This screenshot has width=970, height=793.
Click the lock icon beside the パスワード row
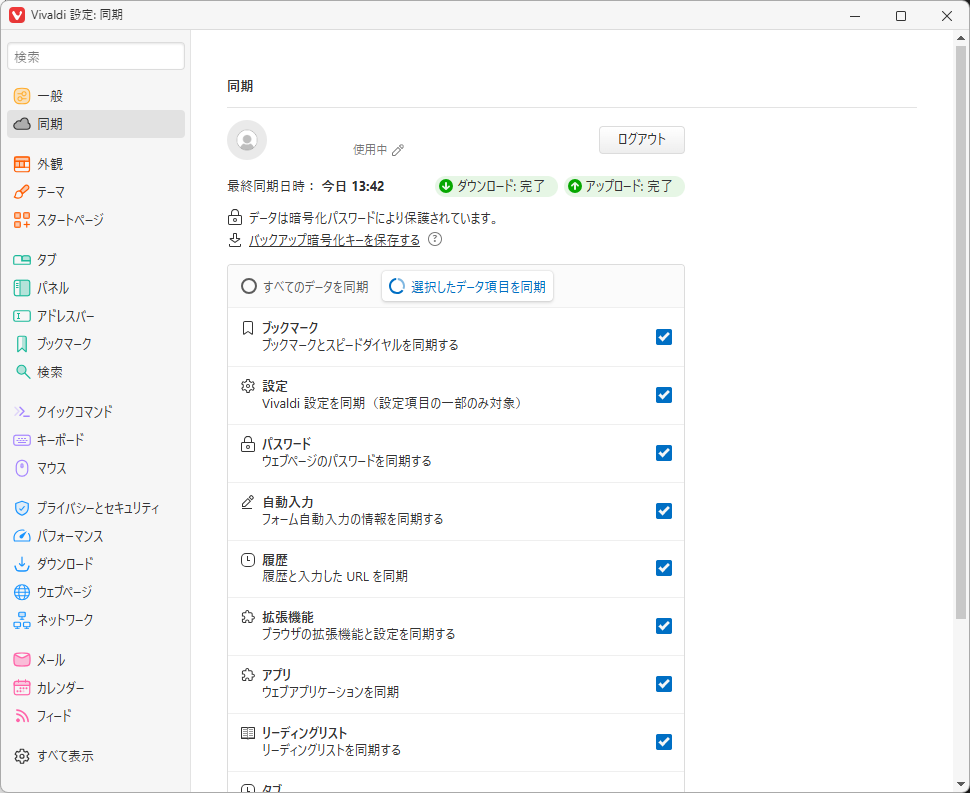point(247,444)
